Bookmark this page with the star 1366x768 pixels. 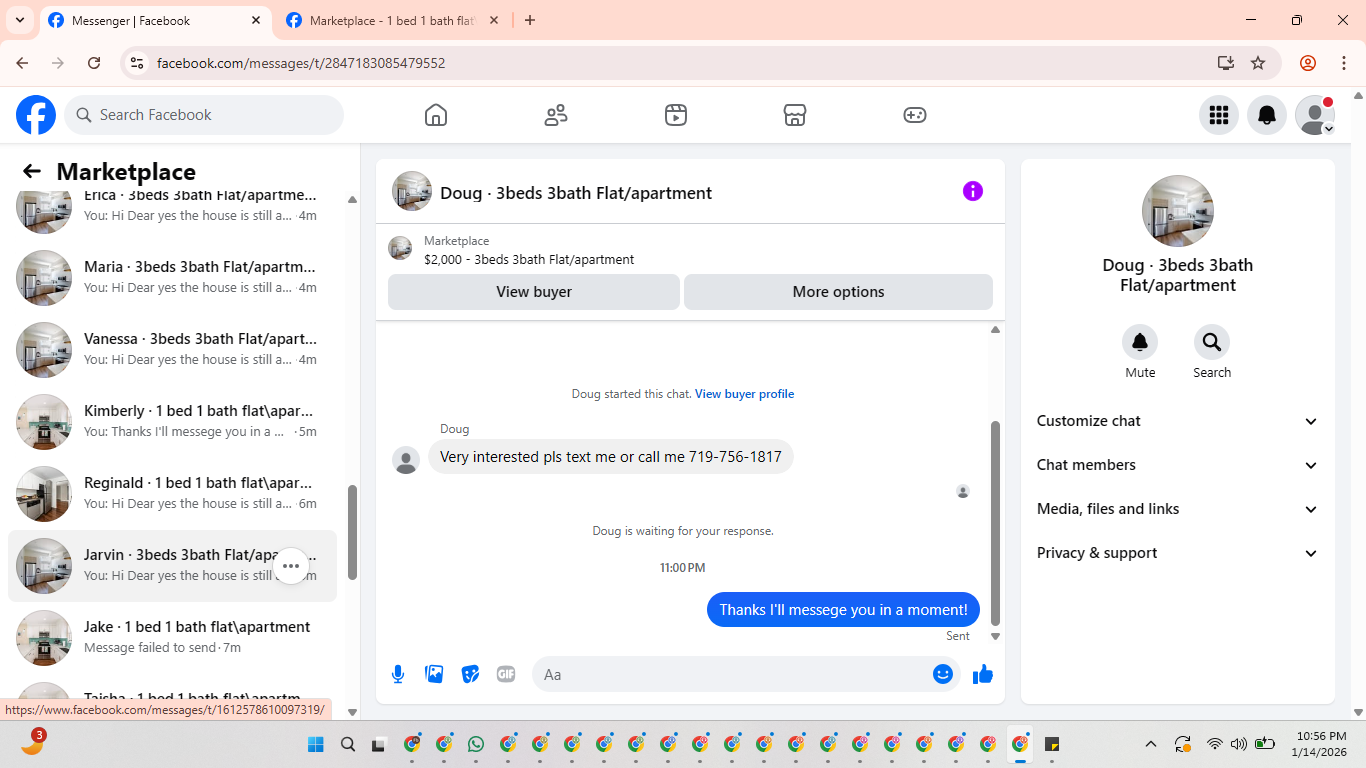pyautogui.click(x=1258, y=63)
